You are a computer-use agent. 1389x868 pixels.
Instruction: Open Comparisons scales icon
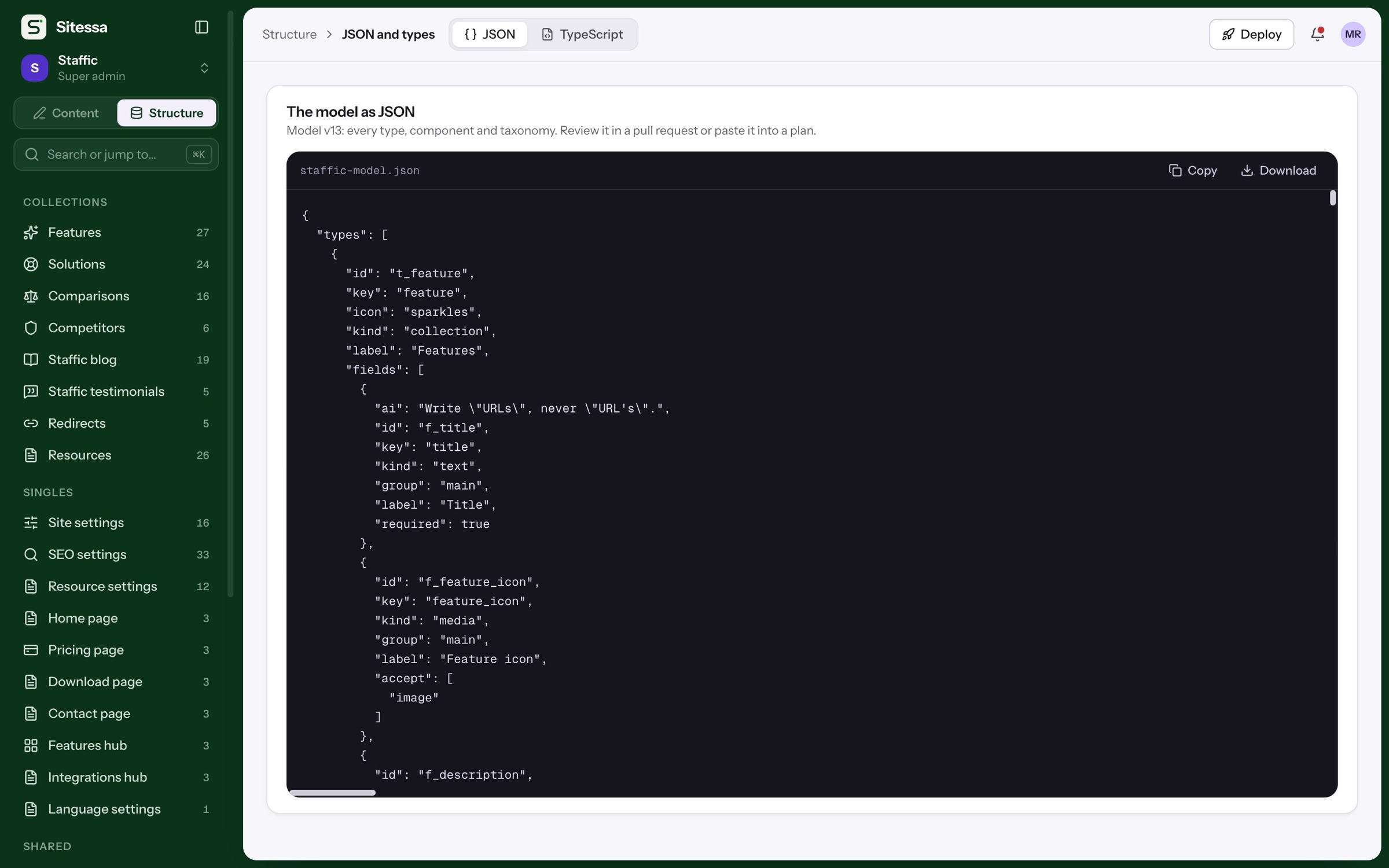tap(31, 296)
